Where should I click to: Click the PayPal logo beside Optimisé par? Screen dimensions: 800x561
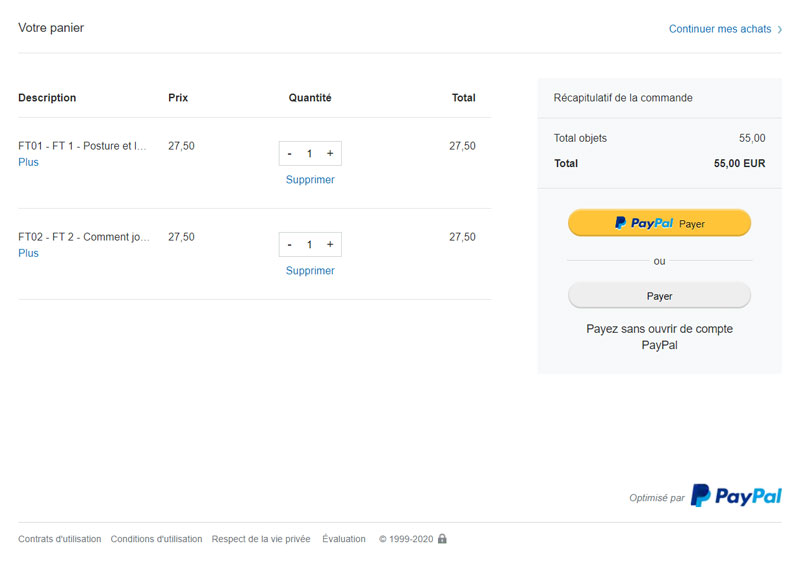tap(736, 496)
